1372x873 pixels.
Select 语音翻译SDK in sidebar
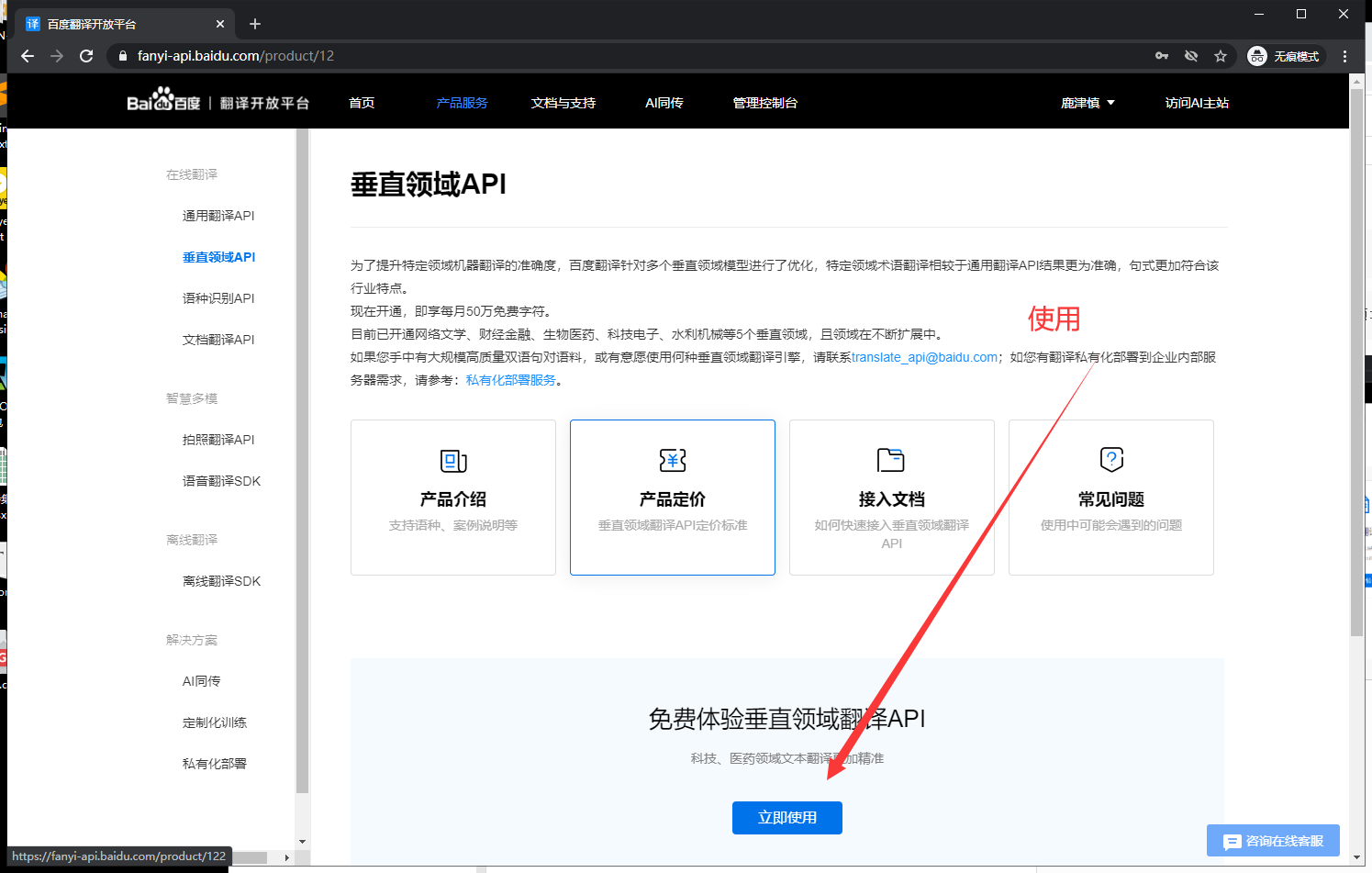221,481
